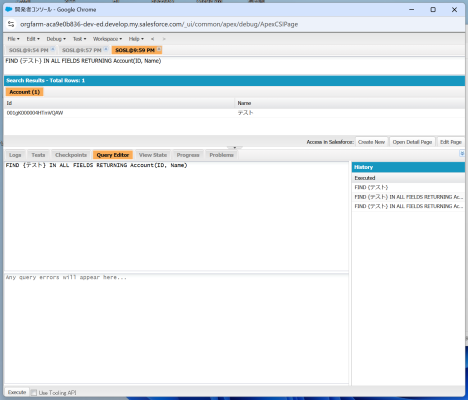This screenshot has height=400, width=468.
Task: Open the Test menu
Action: (x=79, y=39)
